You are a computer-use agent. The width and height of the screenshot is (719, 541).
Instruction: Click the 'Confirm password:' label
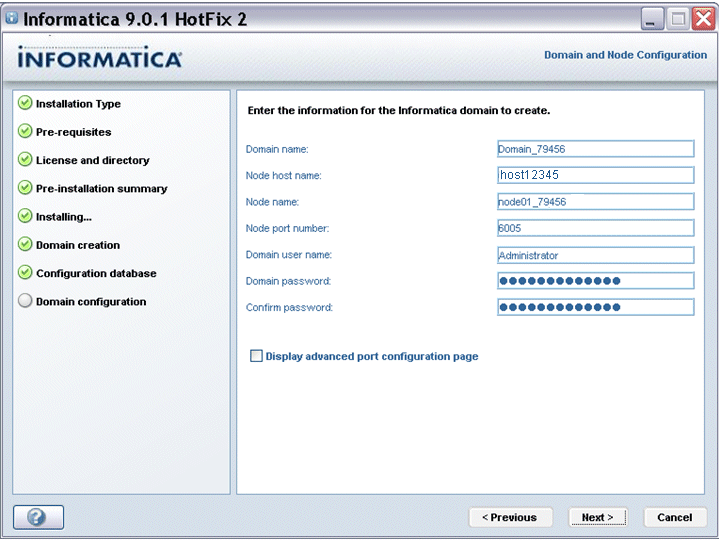[x=289, y=307]
